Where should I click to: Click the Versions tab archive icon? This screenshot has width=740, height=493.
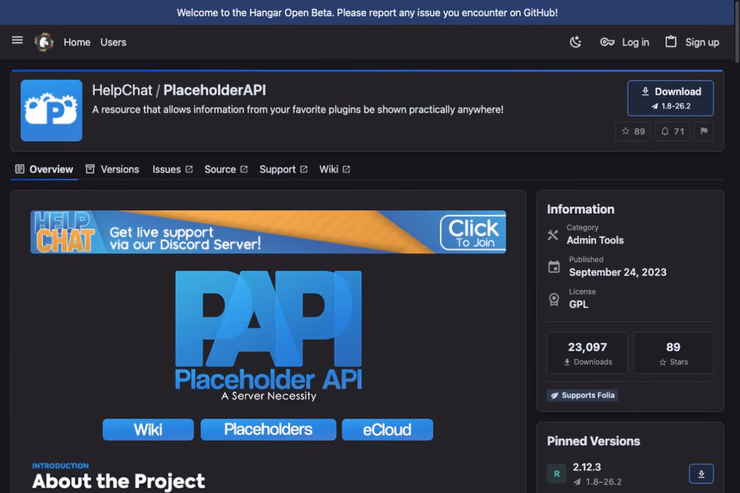(x=90, y=169)
